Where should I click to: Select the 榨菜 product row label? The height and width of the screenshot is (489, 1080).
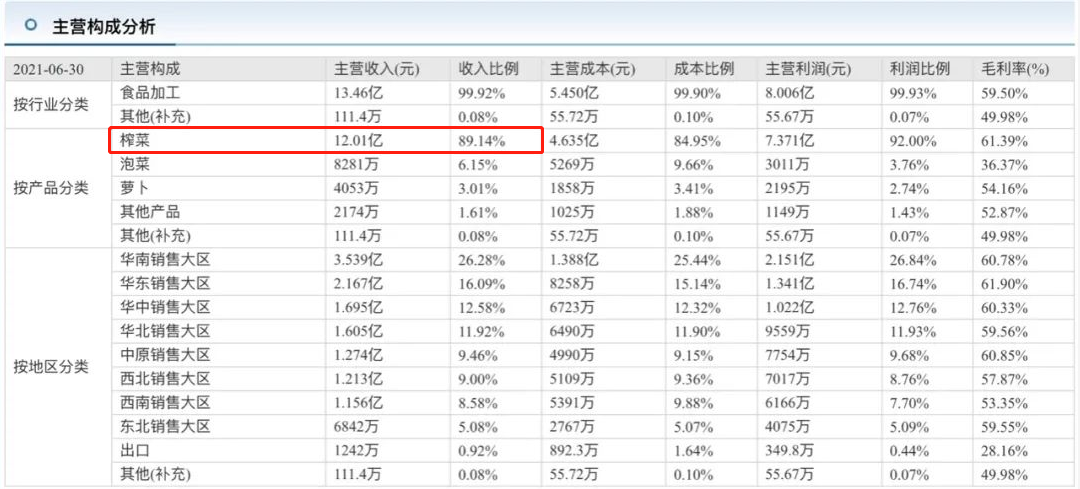[x=135, y=141]
